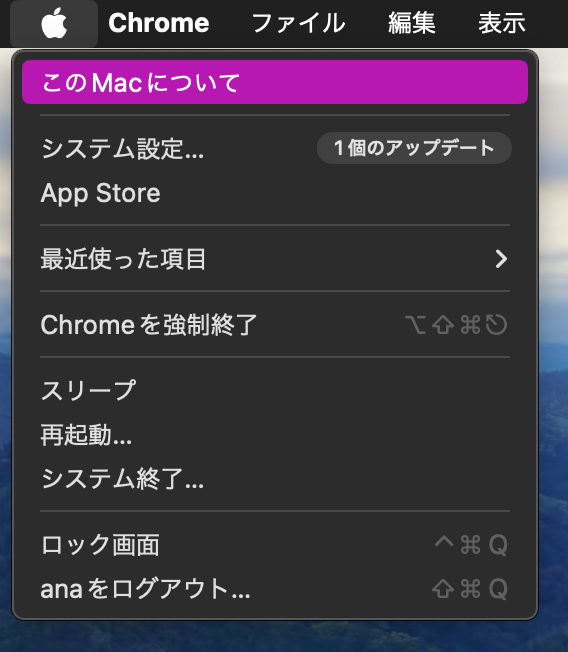Click the ⇧⌘Q logout shortcut symbols
The image size is (568, 652).
[x=470, y=589]
